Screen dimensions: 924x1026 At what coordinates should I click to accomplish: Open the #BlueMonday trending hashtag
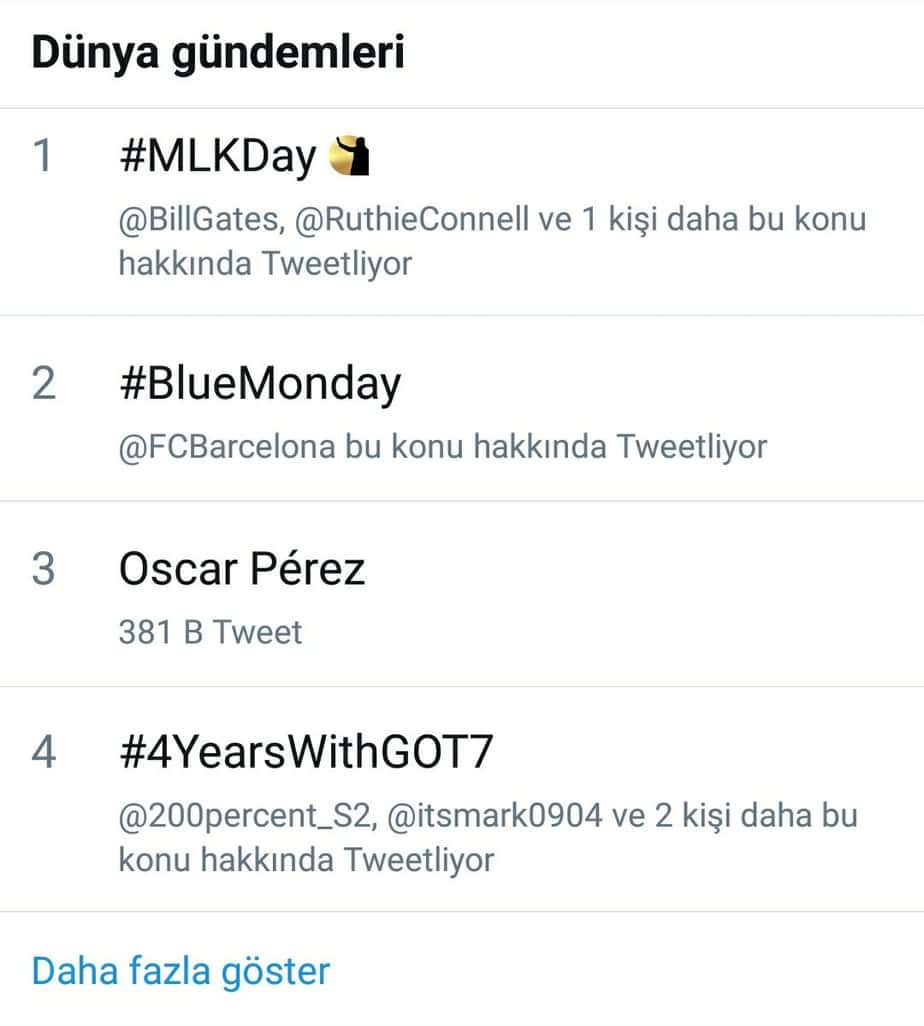point(259,384)
